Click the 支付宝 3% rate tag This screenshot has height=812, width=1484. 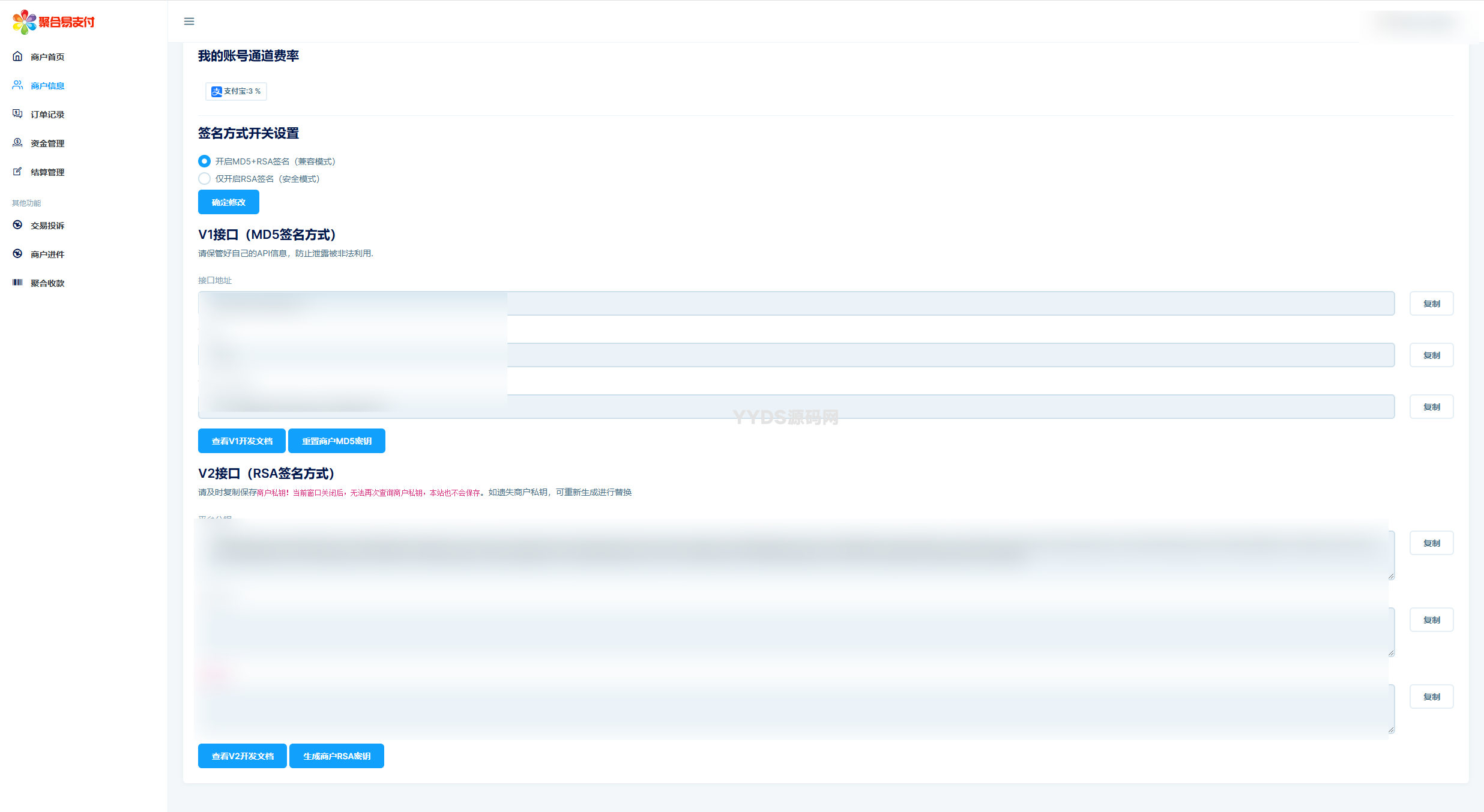tap(236, 91)
